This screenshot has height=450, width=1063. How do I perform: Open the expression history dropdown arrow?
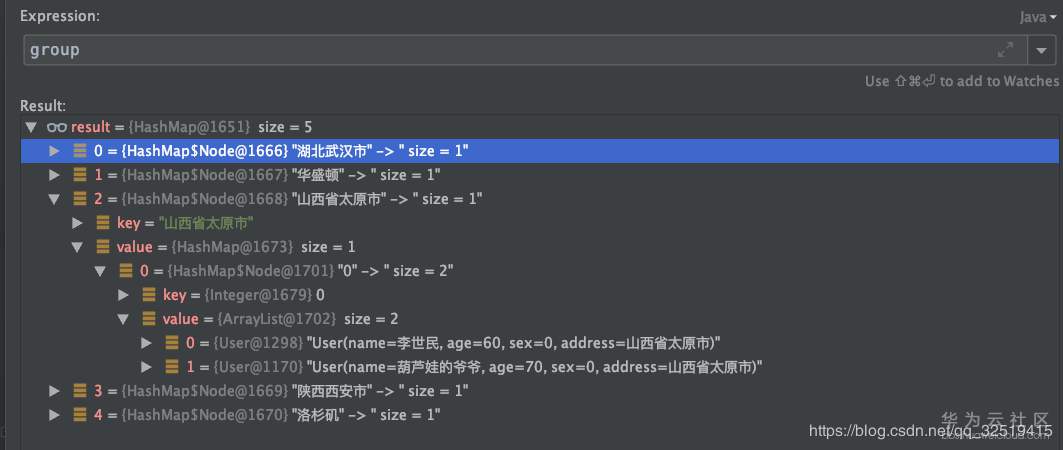(1041, 50)
